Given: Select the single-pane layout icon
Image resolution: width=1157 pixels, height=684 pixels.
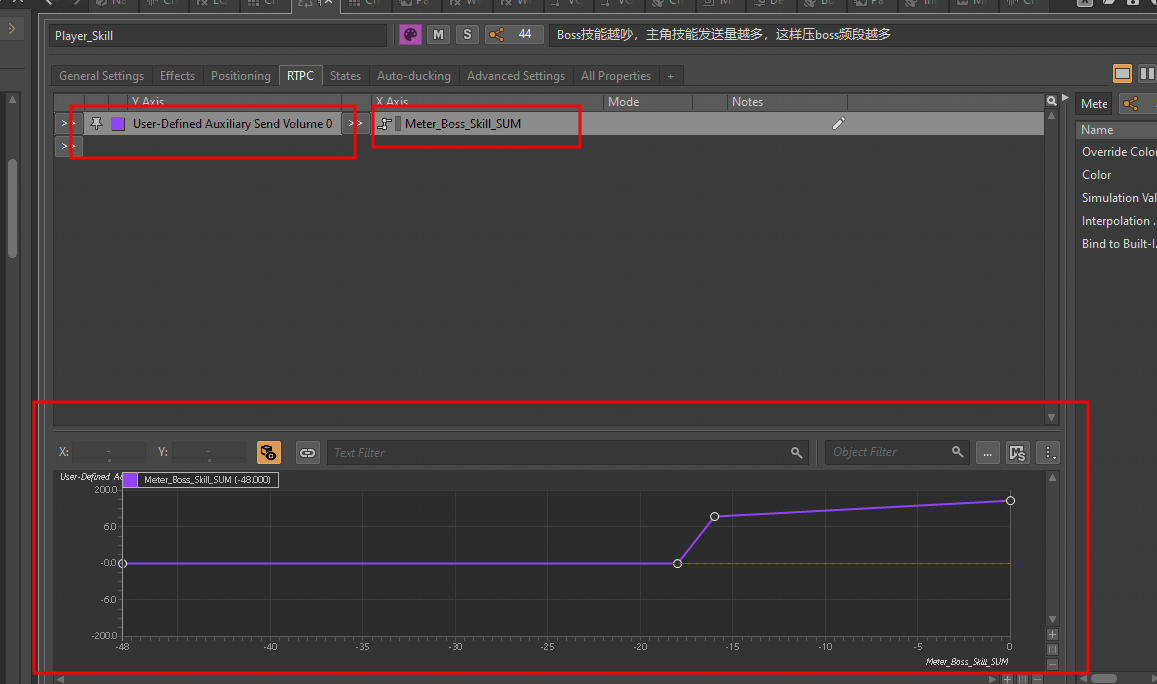Looking at the screenshot, I should [1122, 74].
